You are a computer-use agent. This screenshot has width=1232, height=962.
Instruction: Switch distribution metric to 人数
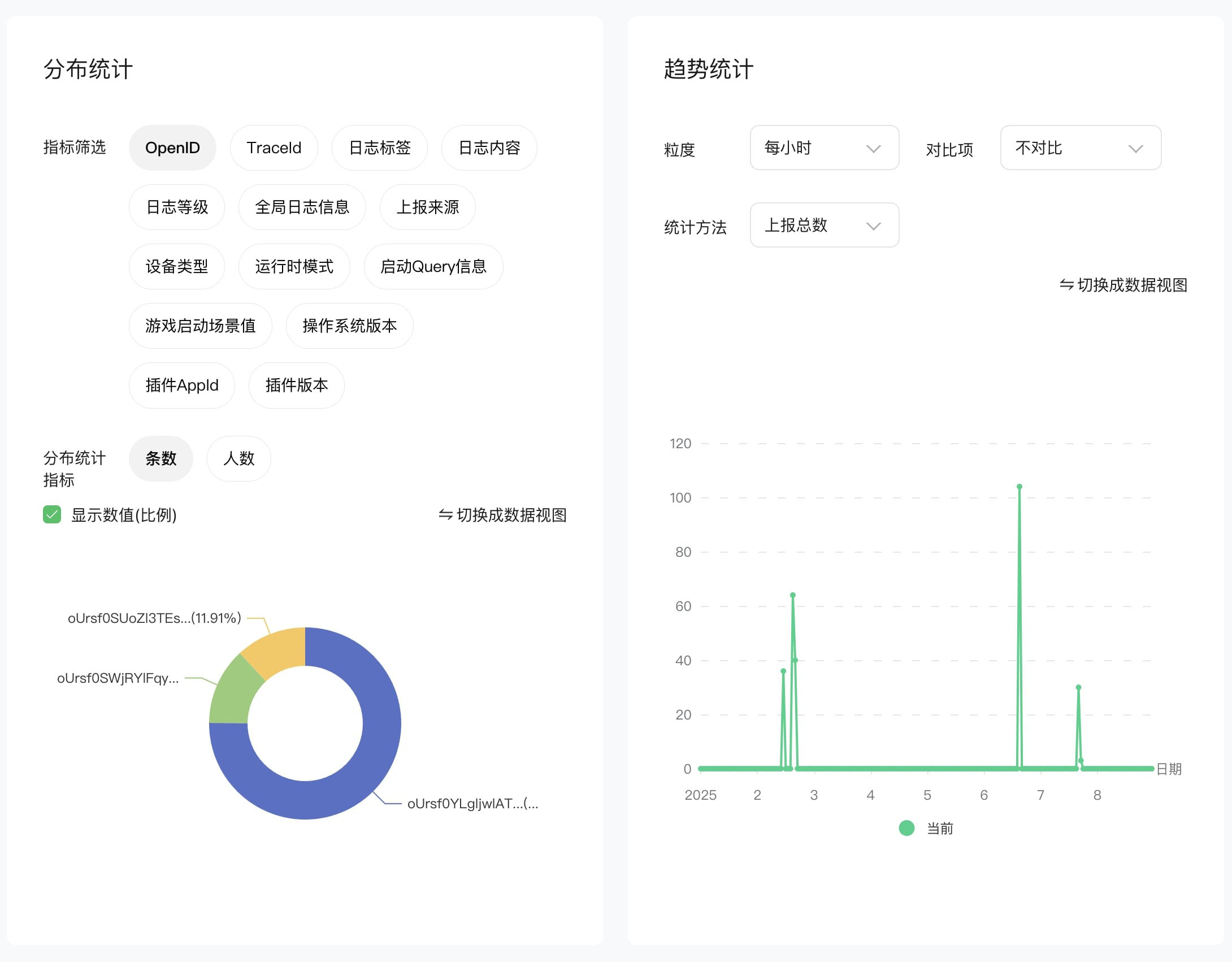click(239, 459)
